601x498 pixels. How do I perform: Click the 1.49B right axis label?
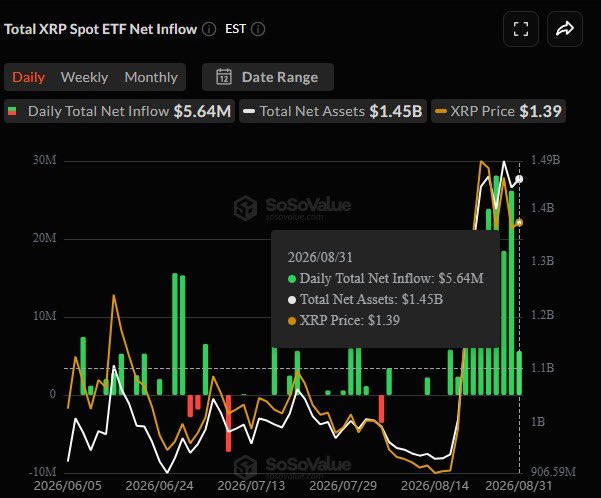point(545,160)
